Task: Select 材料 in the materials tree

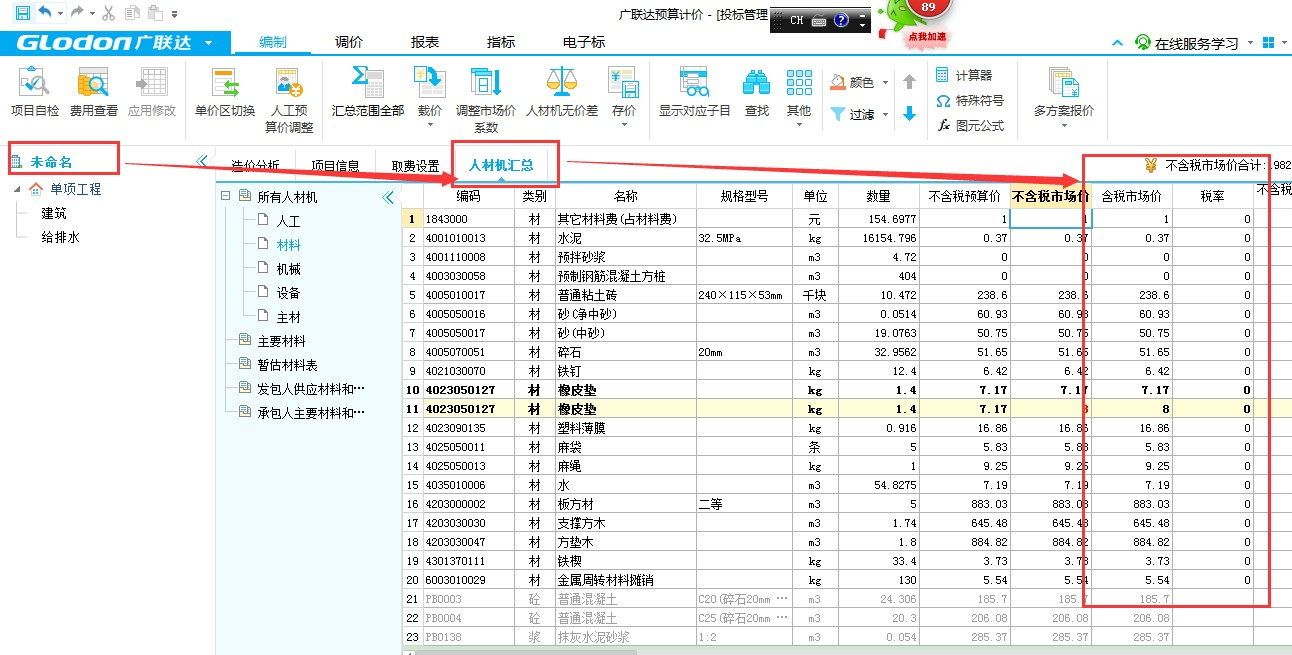Action: click(x=288, y=245)
